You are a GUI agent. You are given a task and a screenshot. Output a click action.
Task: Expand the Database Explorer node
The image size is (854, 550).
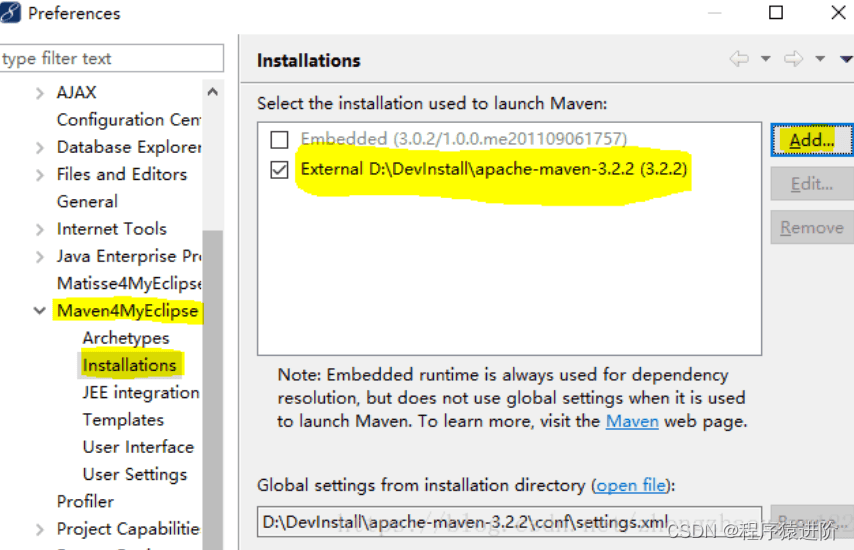(39, 148)
